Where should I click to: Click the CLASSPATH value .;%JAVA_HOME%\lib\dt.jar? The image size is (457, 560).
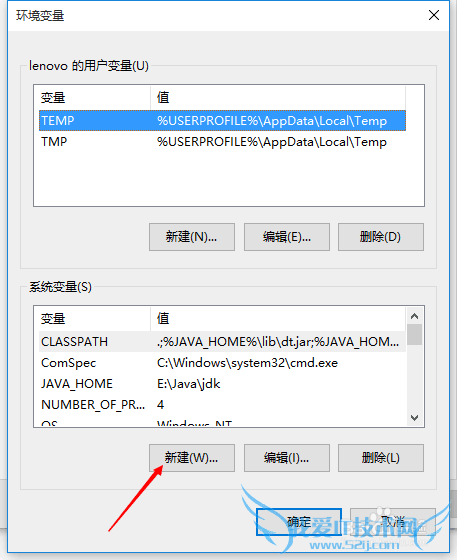tap(278, 342)
